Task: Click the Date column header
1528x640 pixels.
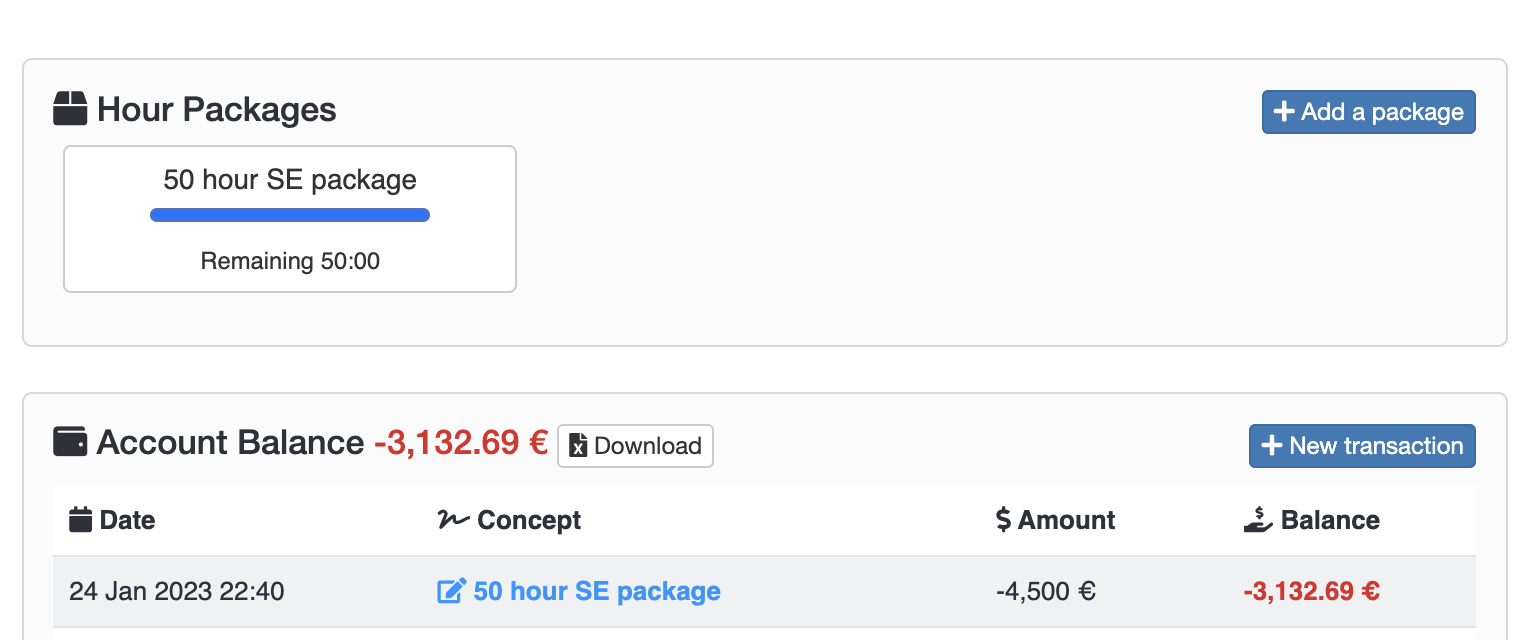Action: (126, 520)
